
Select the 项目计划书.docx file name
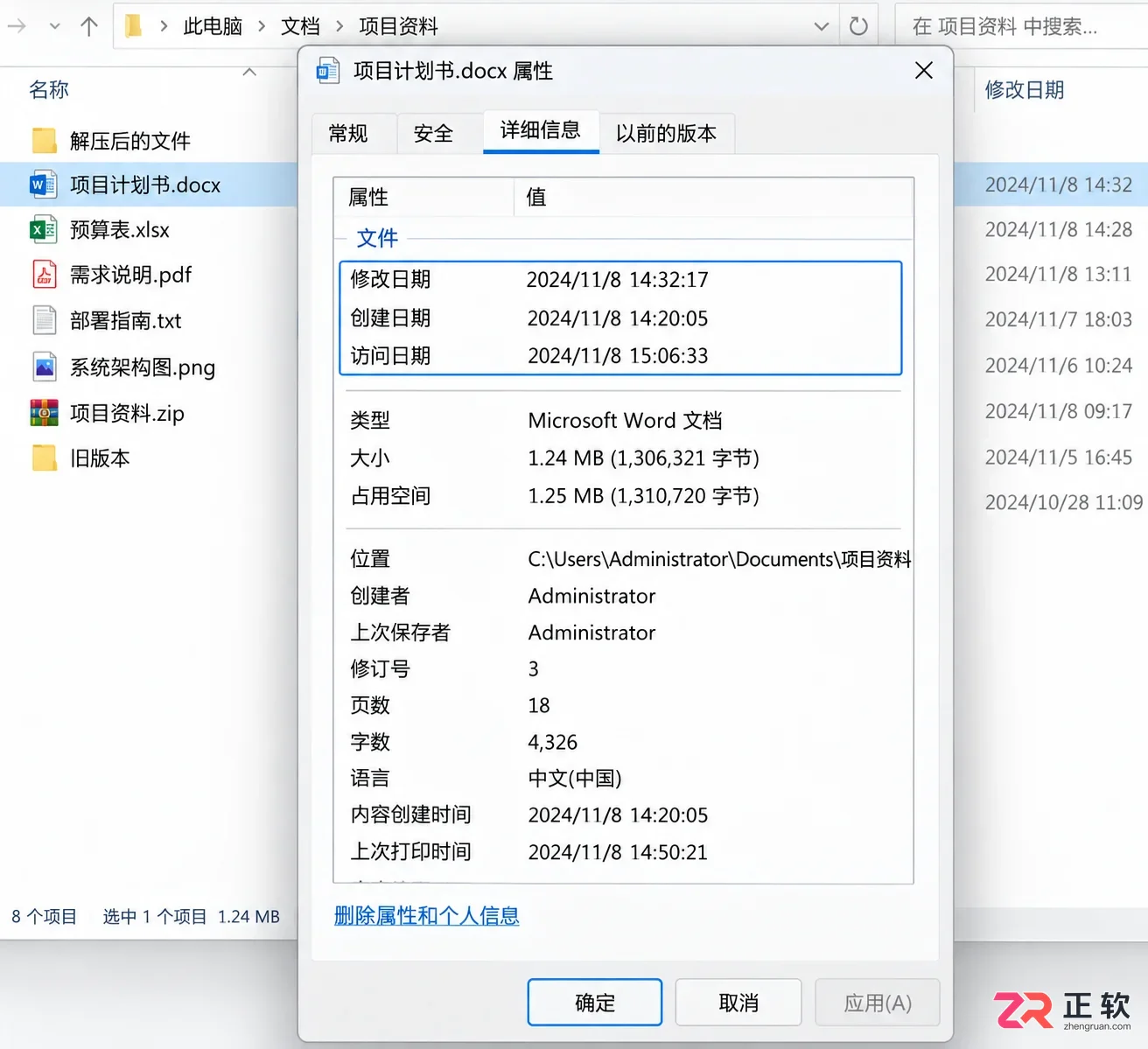pyautogui.click(x=145, y=185)
